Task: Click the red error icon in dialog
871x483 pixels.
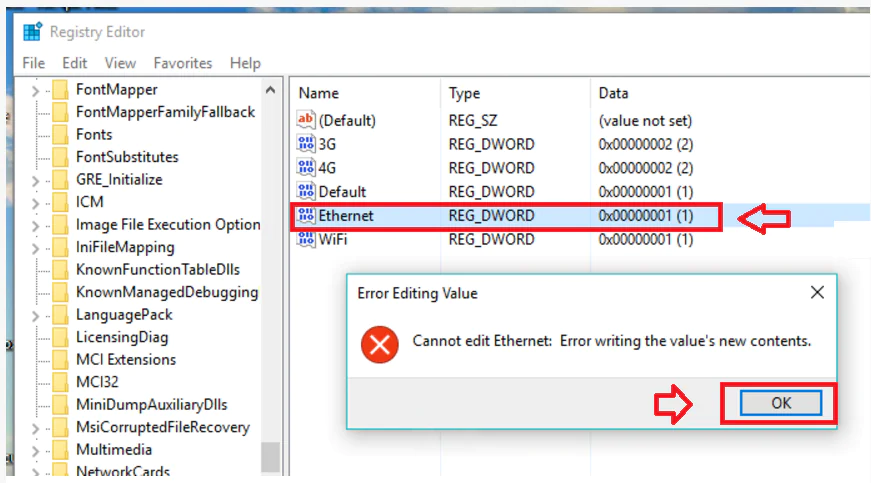Action: (x=379, y=345)
